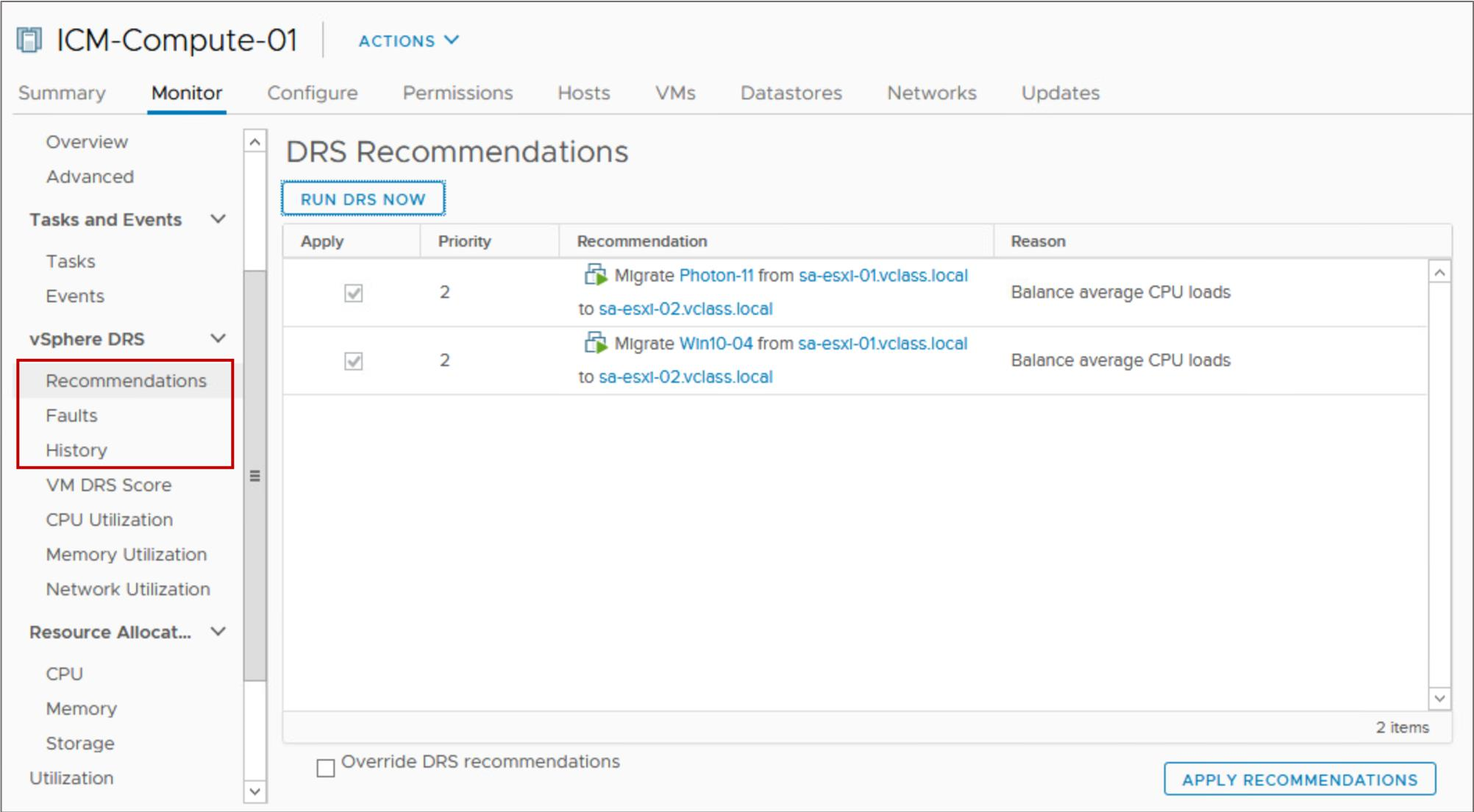Open Events in the sidebar
1474x812 pixels.
point(75,296)
